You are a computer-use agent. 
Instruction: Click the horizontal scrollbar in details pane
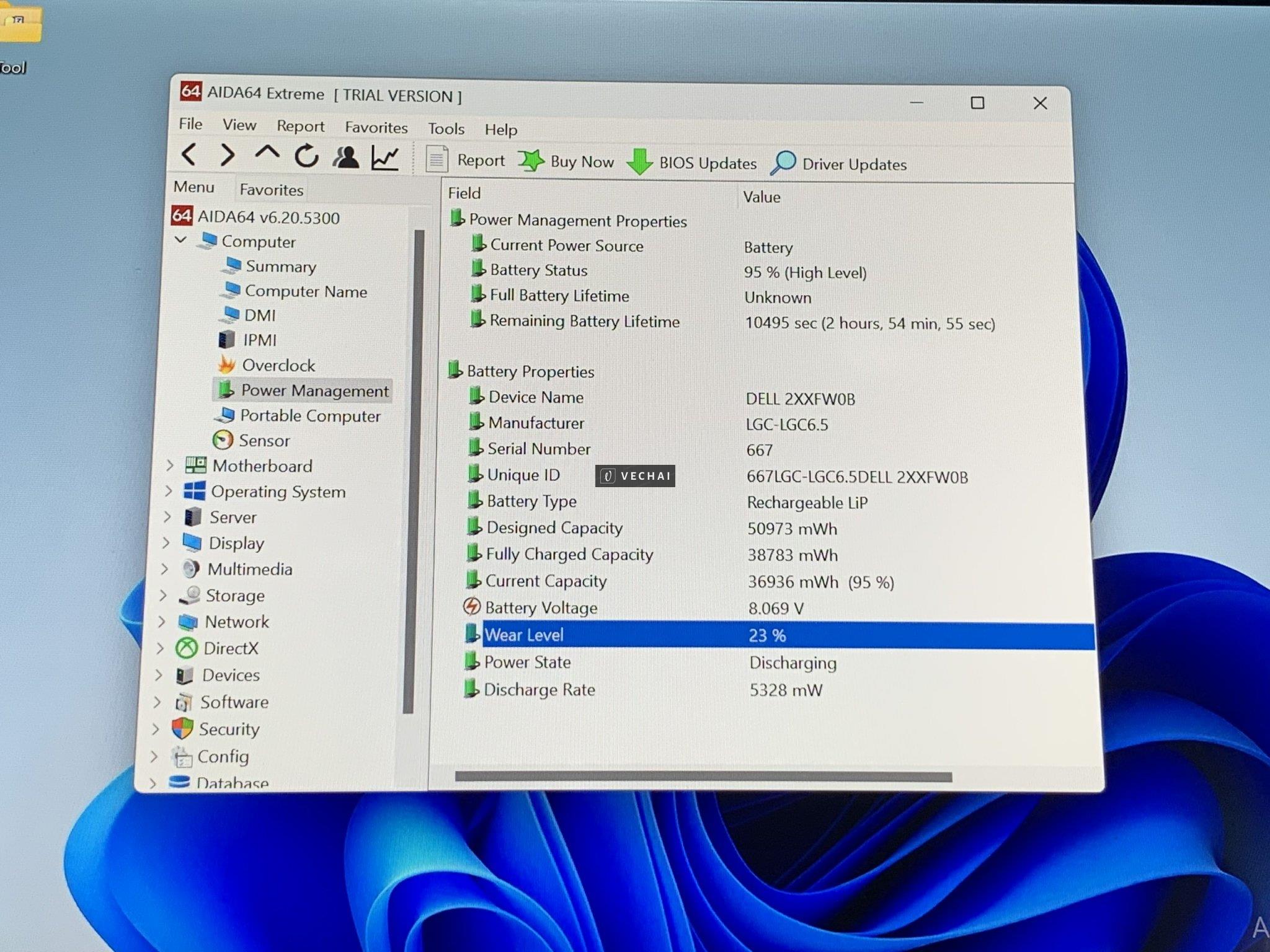point(703,777)
